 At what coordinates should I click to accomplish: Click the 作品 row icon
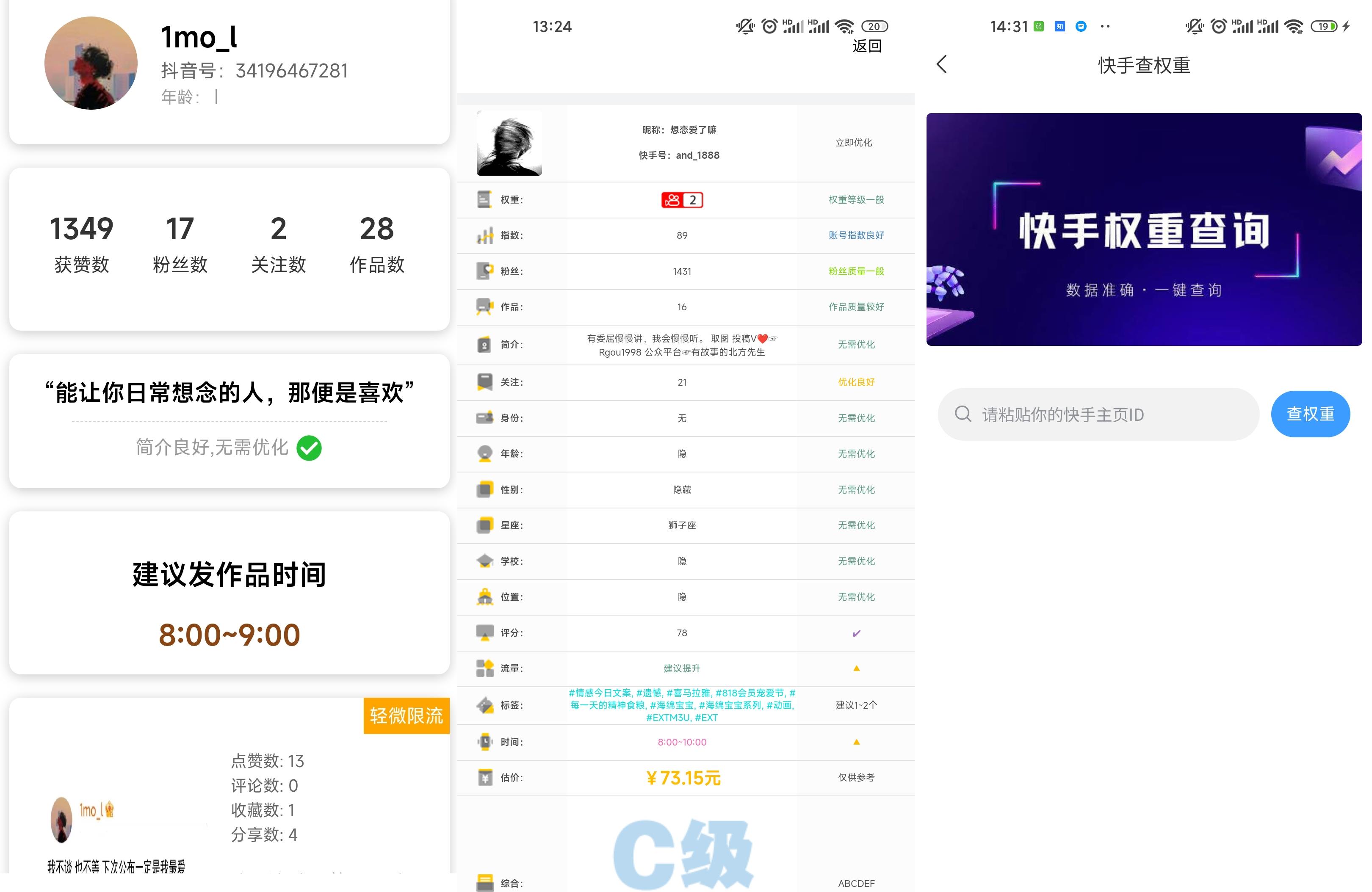485,307
